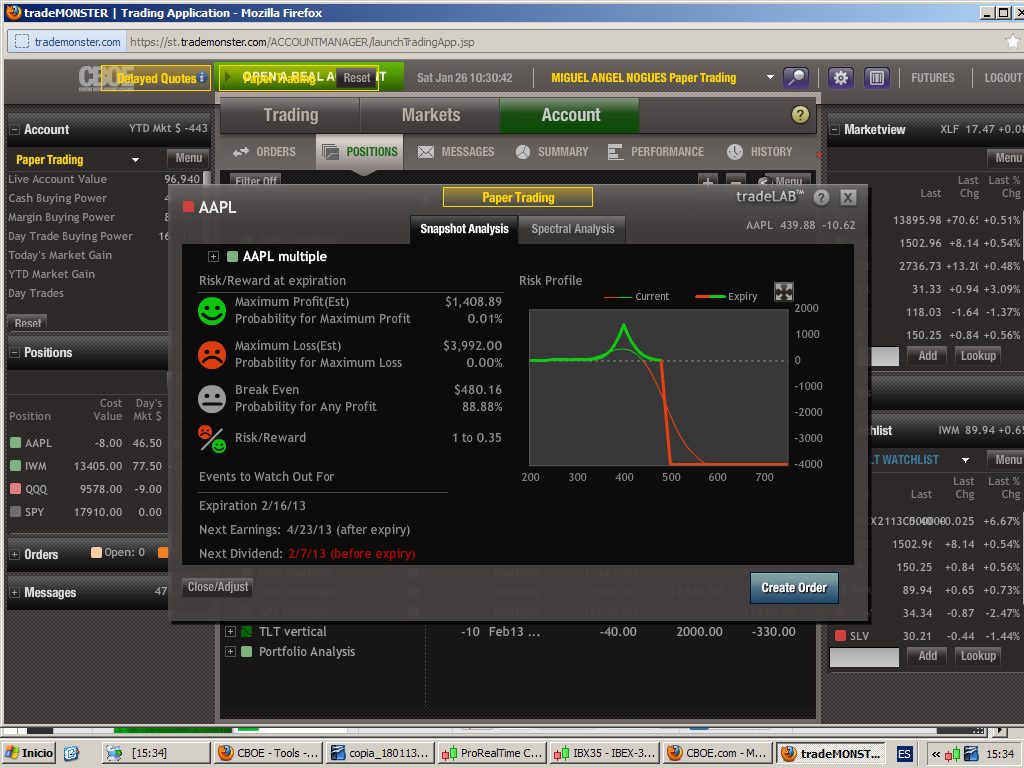1024x768 pixels.
Task: Click Lookup button in Marketview panel
Action: tap(978, 356)
